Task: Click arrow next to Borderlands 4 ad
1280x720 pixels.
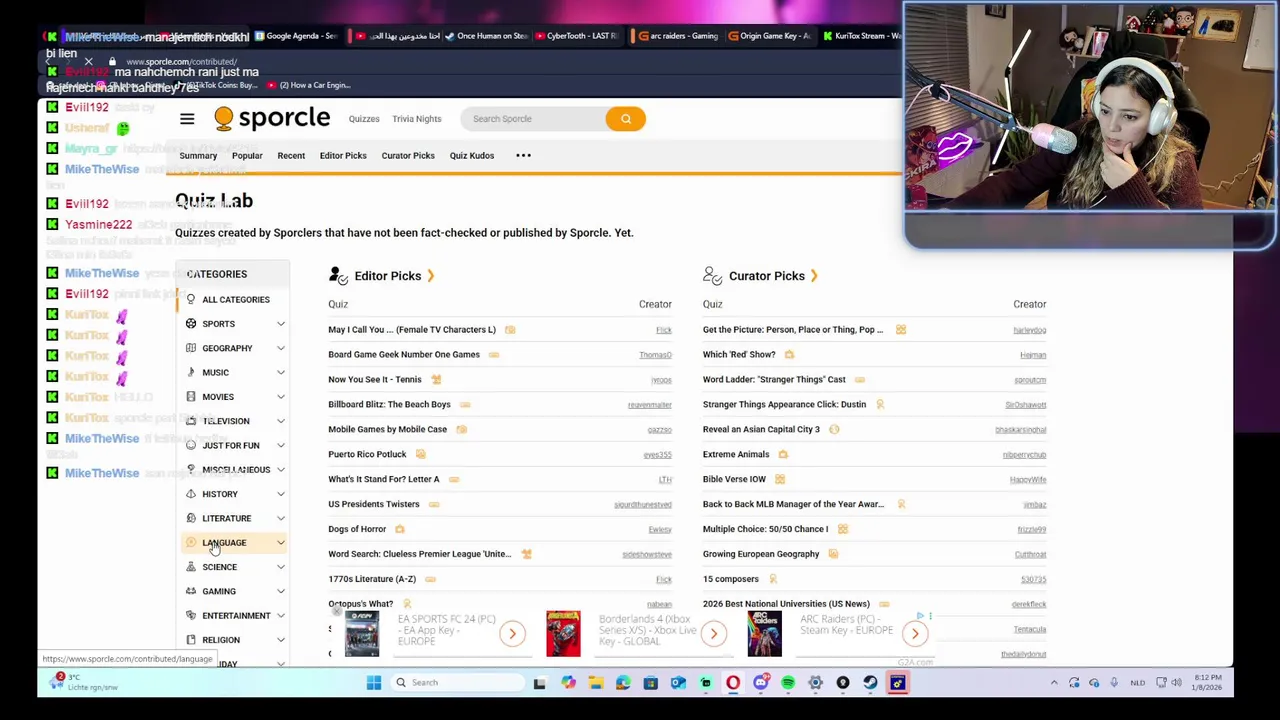Action: click(713, 633)
